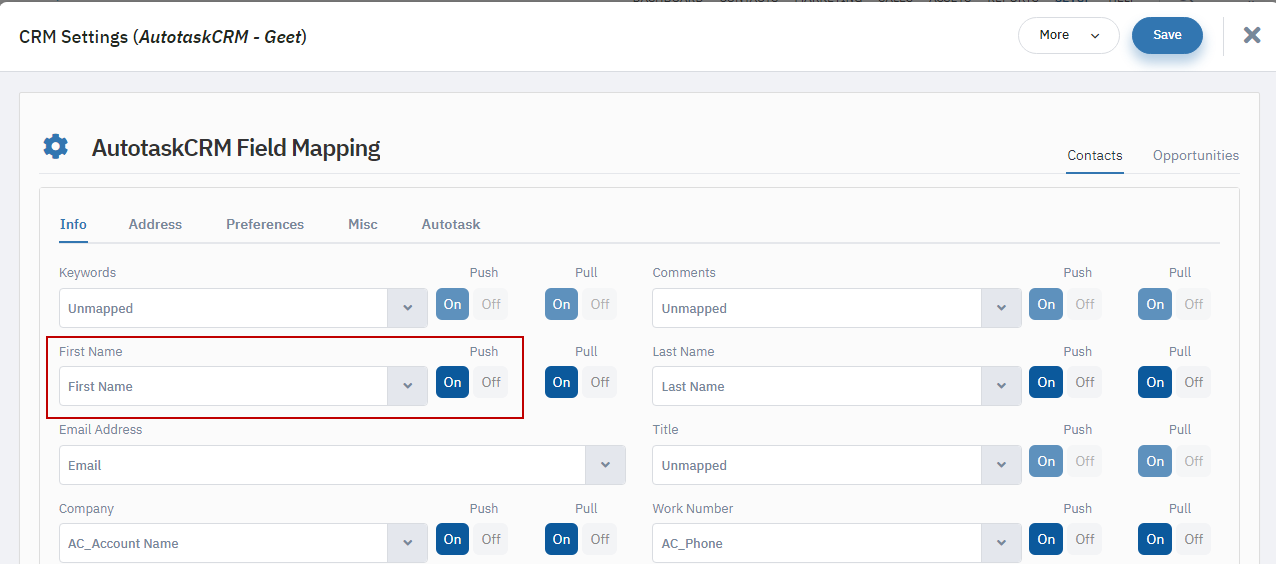
Task: Turn Last Name Push Off
Action: click(x=1085, y=382)
